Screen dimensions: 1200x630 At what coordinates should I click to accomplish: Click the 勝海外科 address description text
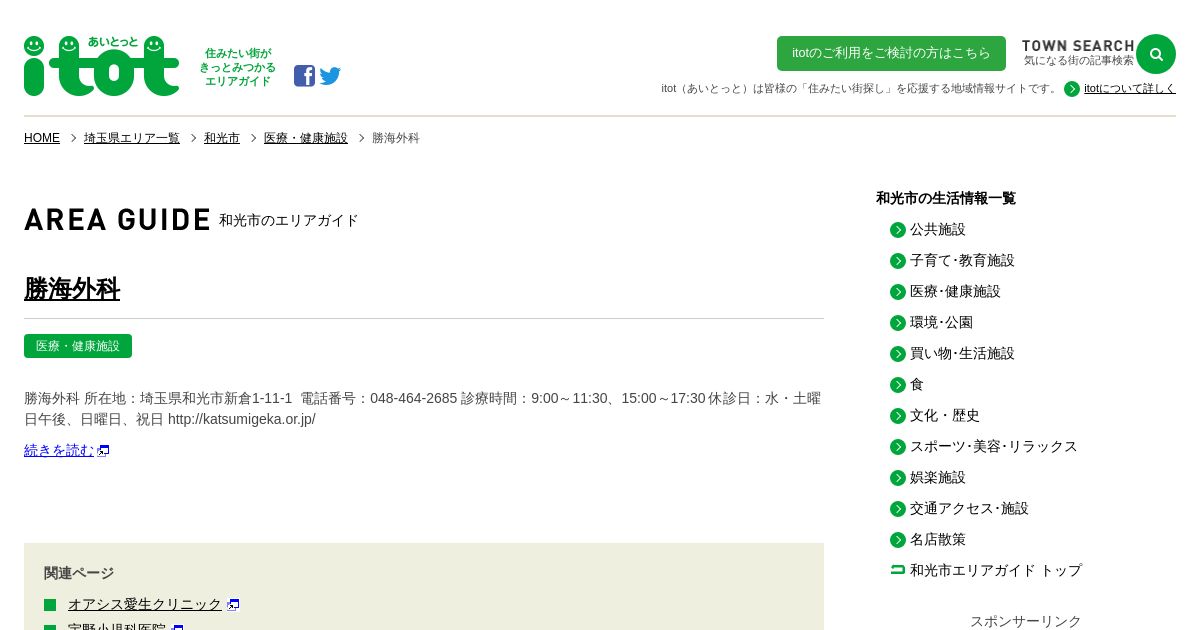(x=423, y=409)
